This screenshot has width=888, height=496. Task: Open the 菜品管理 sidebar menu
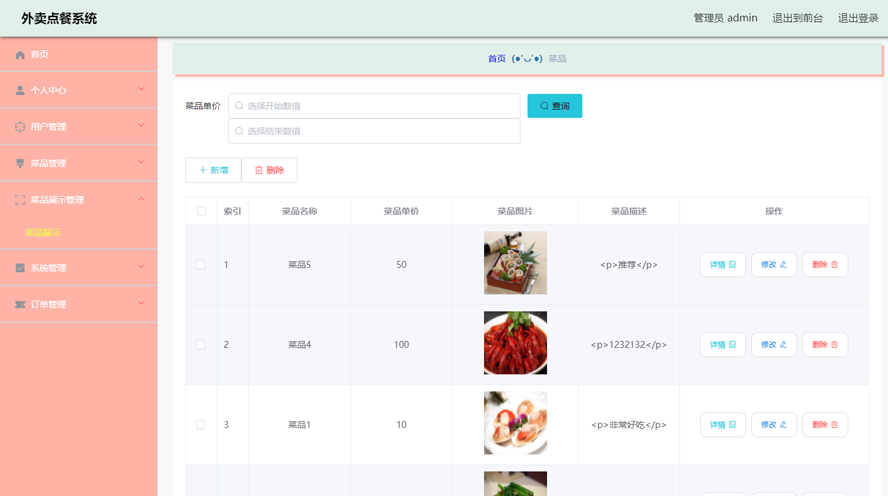point(79,163)
